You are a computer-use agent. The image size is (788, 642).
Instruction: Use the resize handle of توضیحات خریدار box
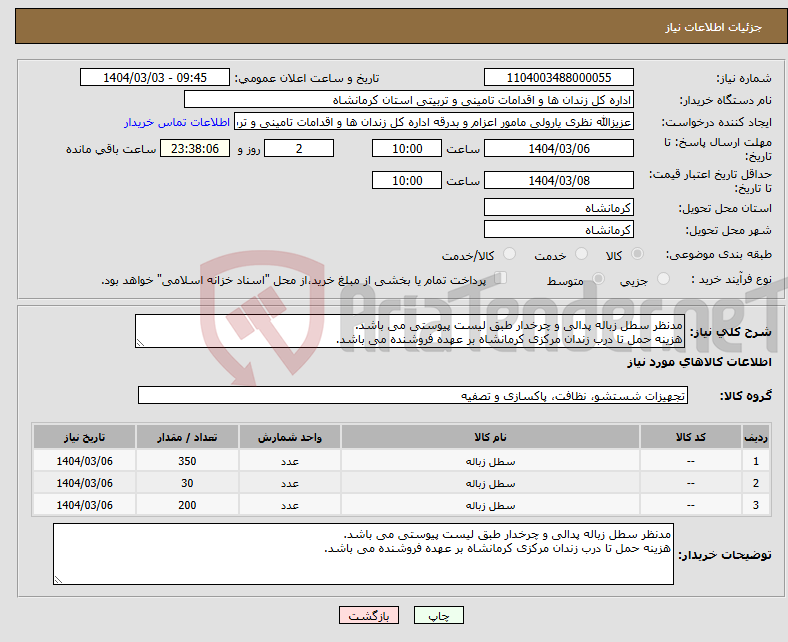click(x=58, y=580)
